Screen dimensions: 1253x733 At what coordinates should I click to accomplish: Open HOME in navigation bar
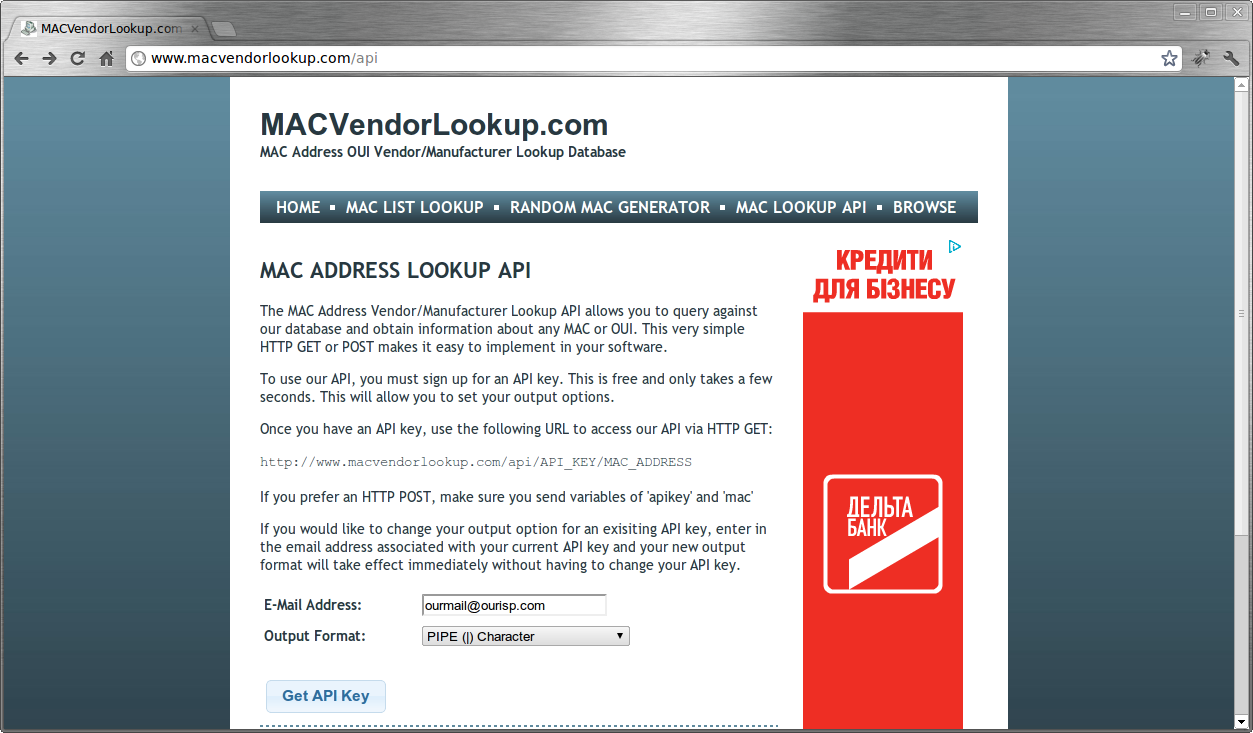(x=298, y=207)
